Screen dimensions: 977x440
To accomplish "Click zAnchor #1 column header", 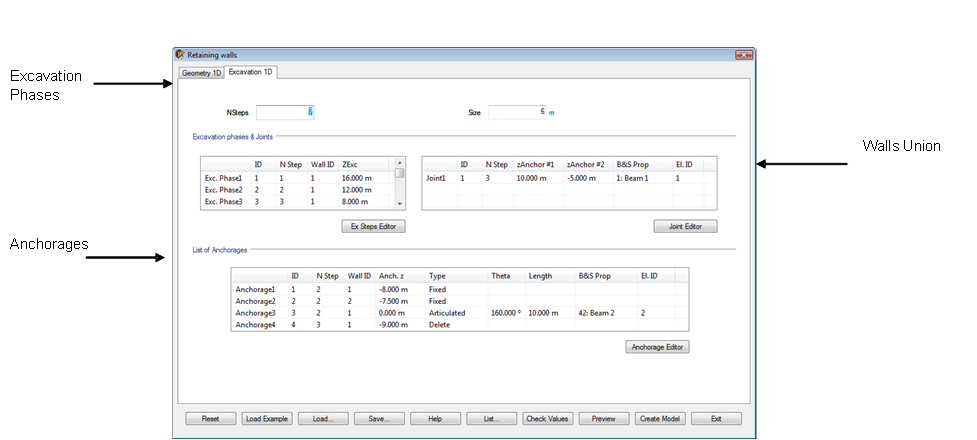I will point(538,165).
